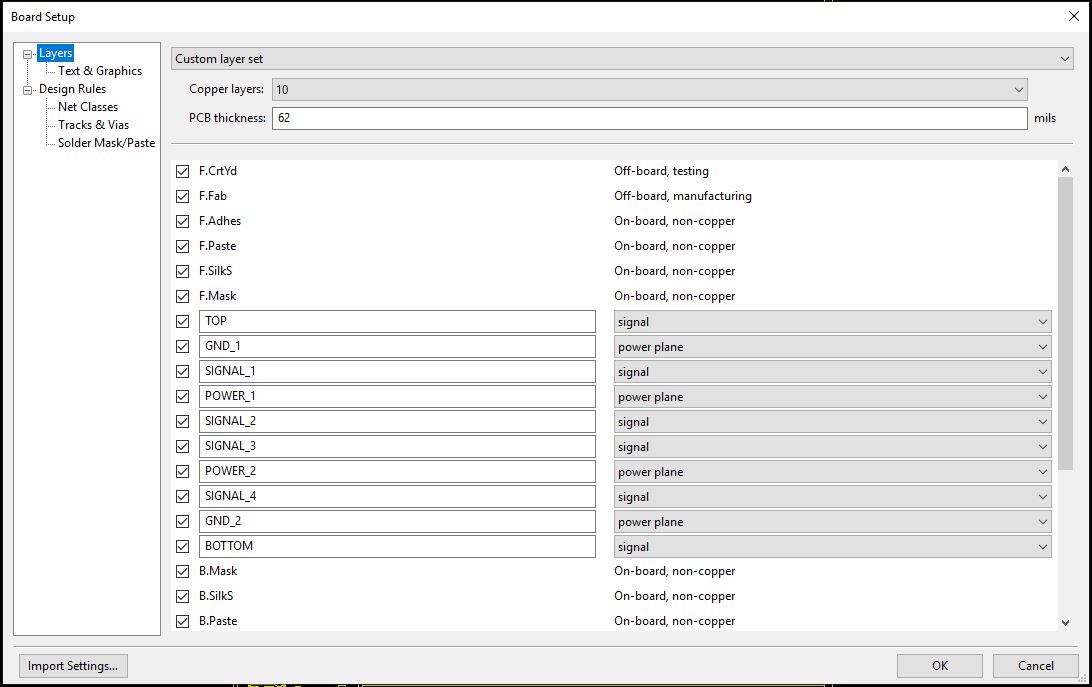The width and height of the screenshot is (1092, 687).
Task: Open the Custom layer set dropdown
Action: 621,59
